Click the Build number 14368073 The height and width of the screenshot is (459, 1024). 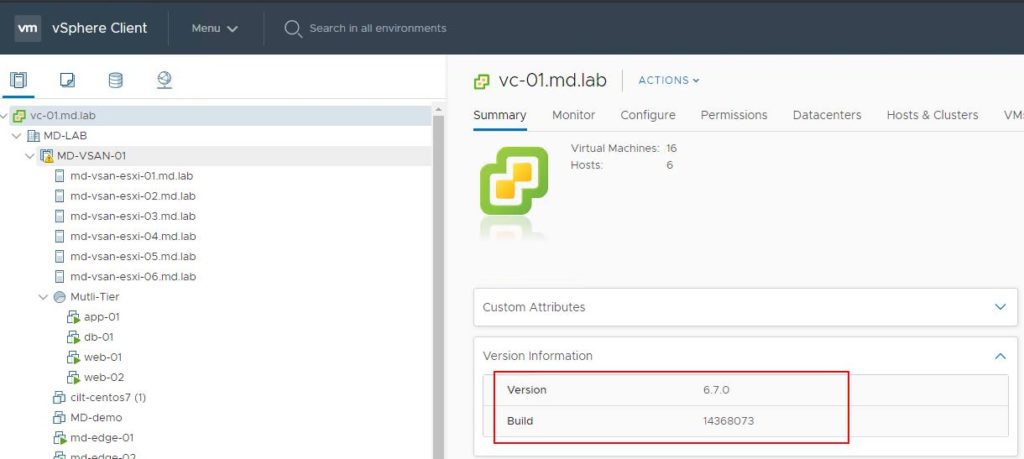click(x=728, y=421)
